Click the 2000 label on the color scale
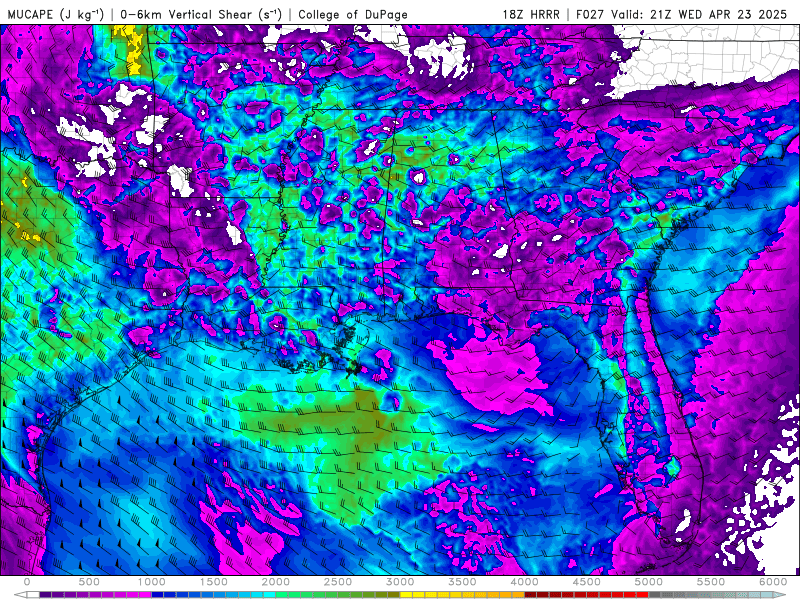The image size is (800, 600). (276, 582)
